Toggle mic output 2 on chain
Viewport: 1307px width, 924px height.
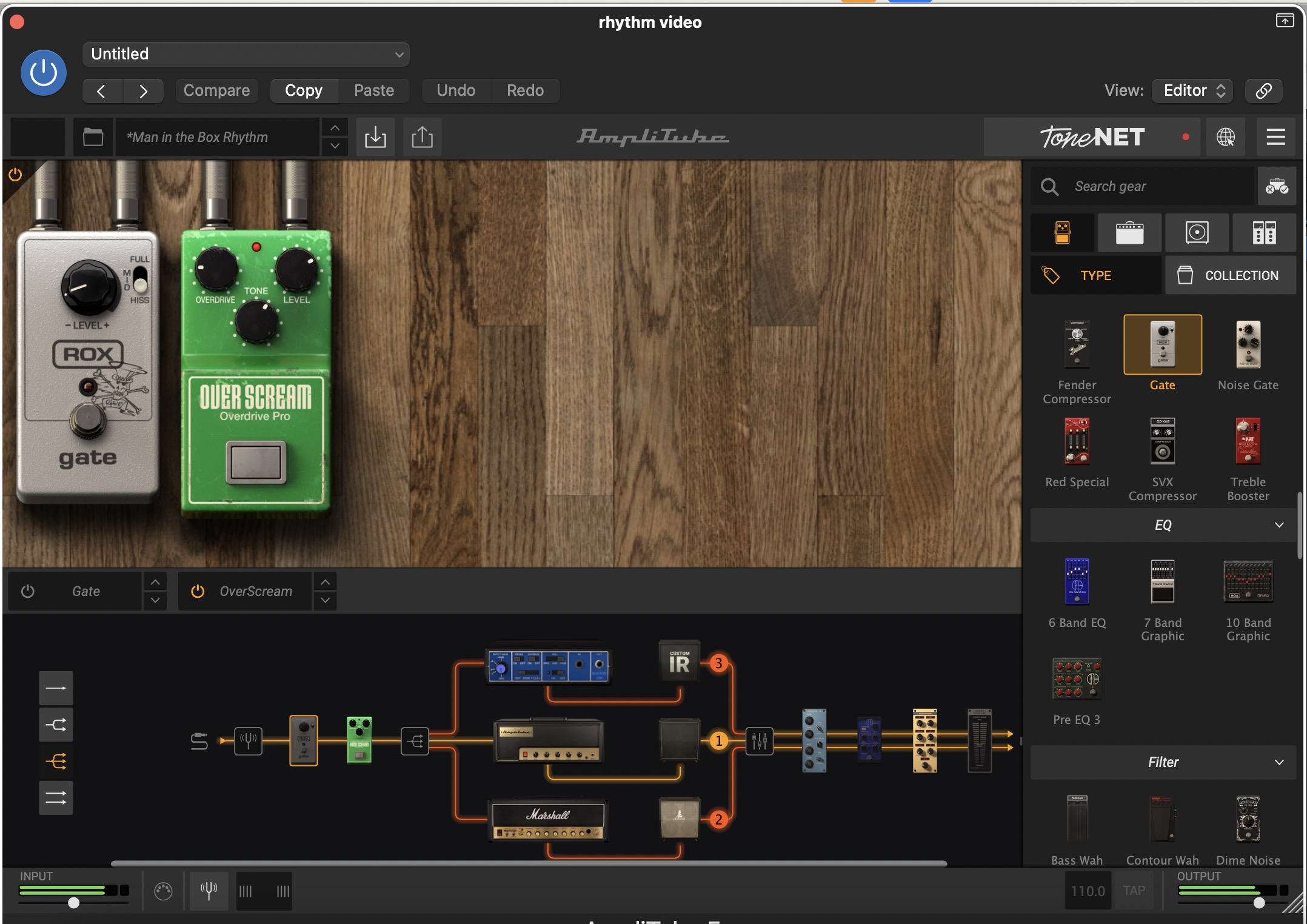pyautogui.click(x=718, y=820)
